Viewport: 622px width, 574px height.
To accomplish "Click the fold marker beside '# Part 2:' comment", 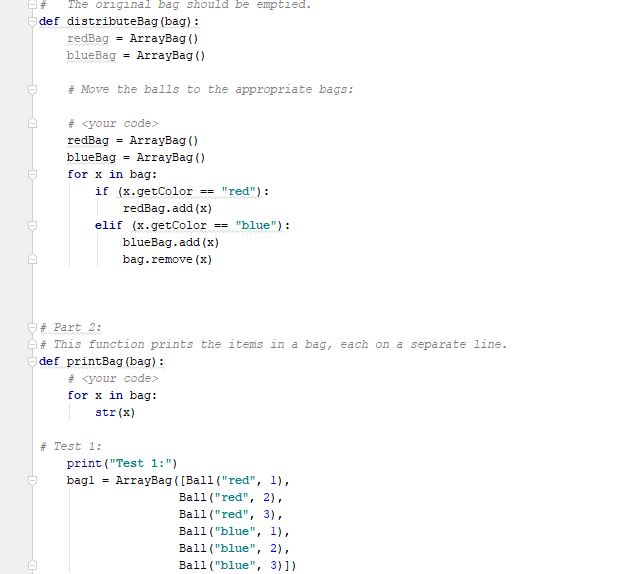I will [x=32, y=327].
